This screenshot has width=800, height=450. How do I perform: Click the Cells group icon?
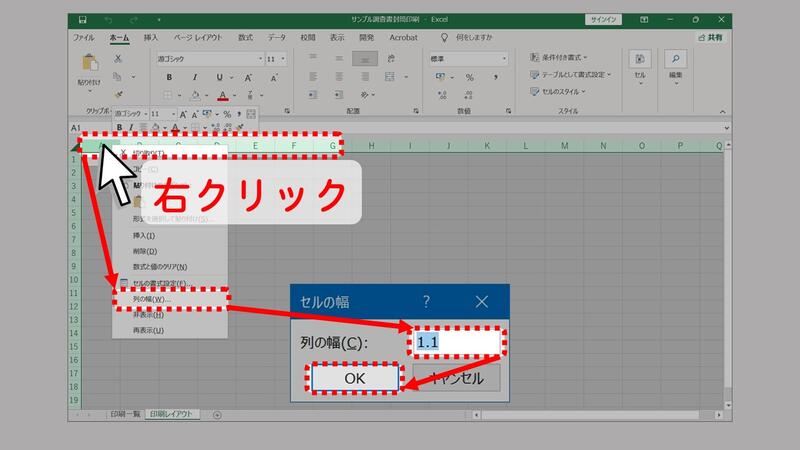click(640, 59)
